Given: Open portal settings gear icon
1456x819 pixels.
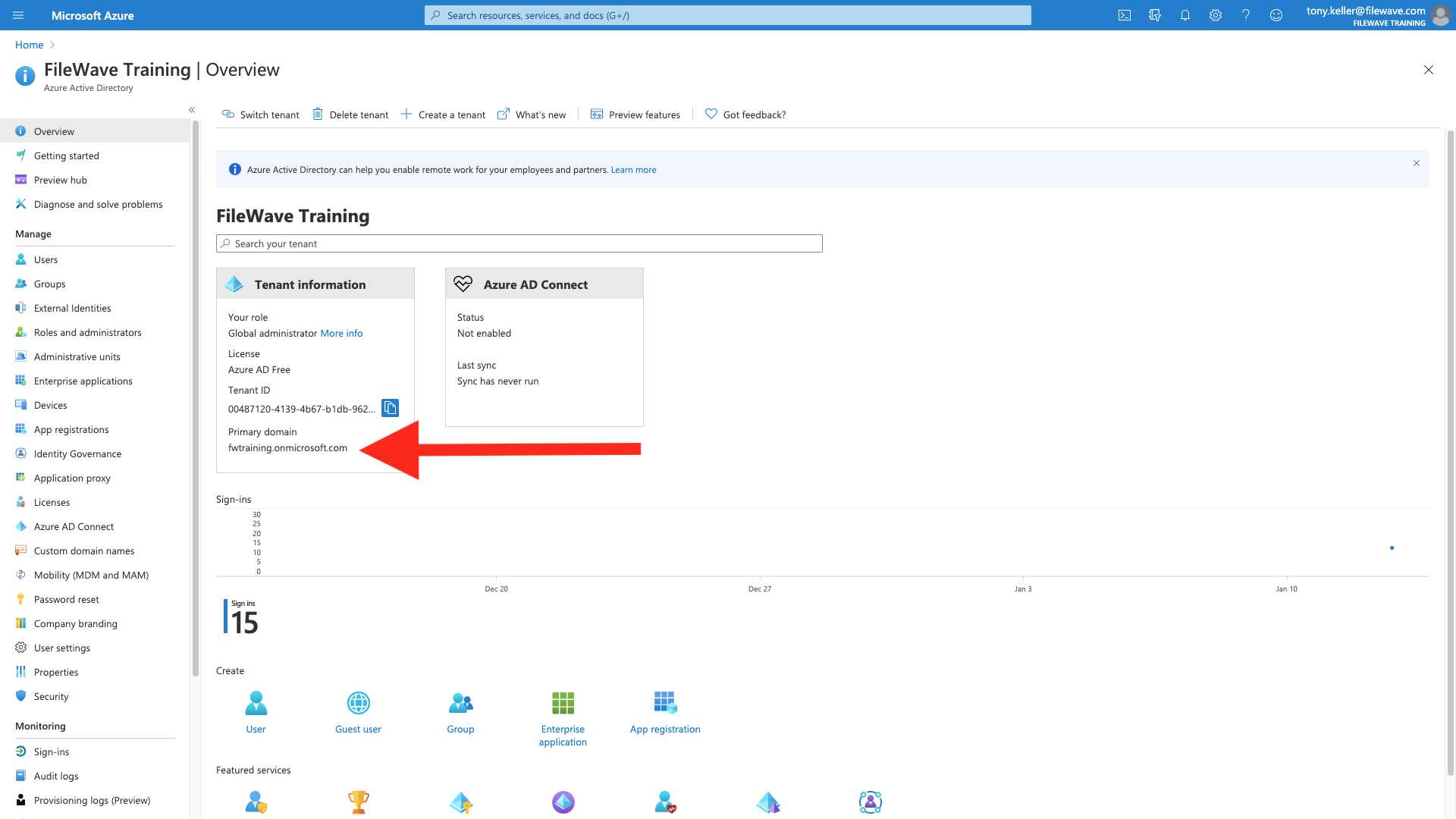Looking at the screenshot, I should pyautogui.click(x=1216, y=15).
